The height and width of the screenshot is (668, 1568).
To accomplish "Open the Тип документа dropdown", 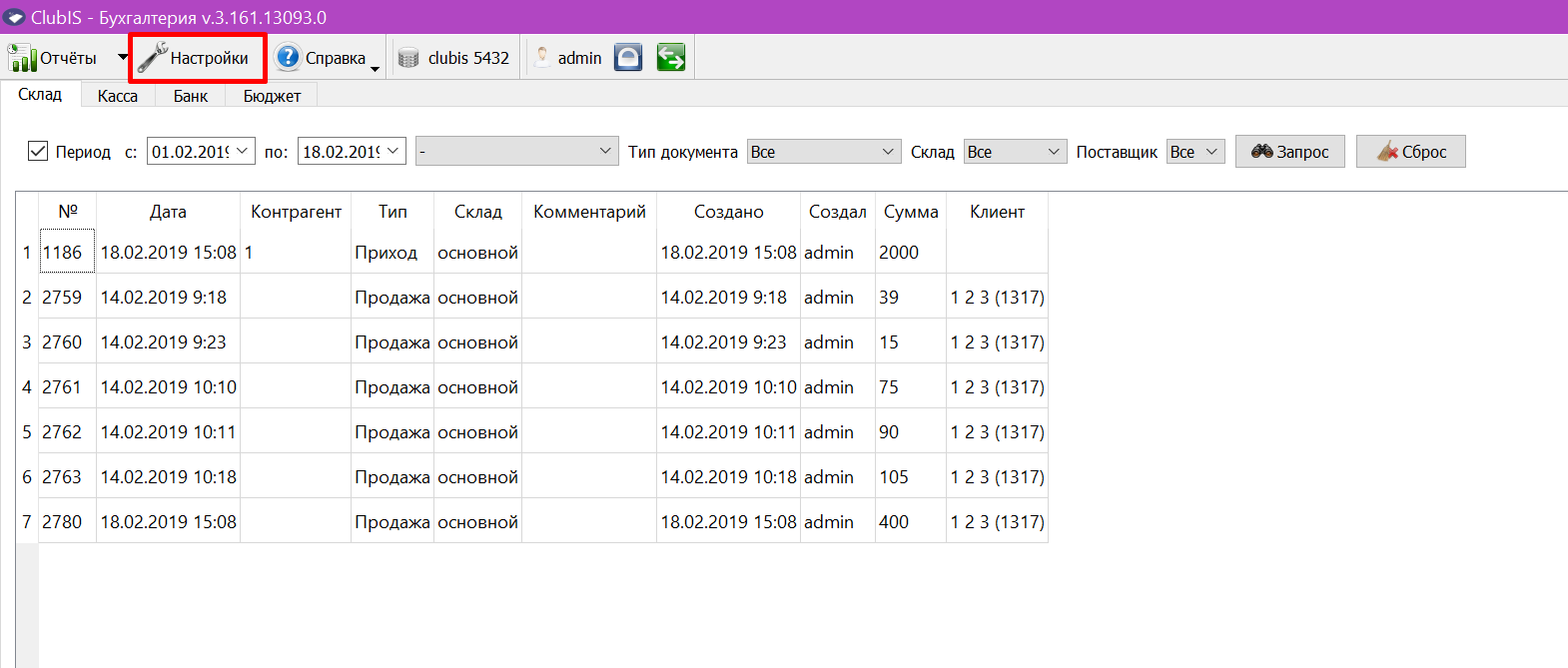I will pos(824,152).
